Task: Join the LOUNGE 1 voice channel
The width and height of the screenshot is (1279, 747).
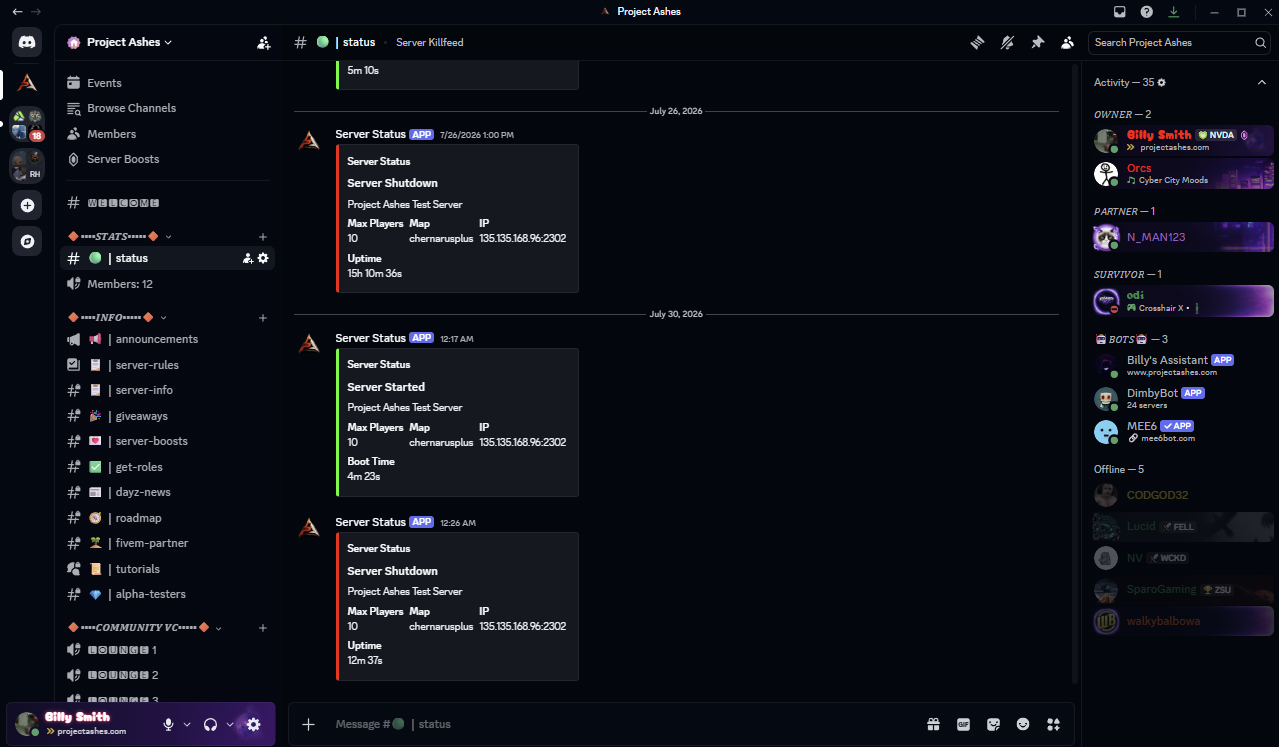Action: (167, 650)
